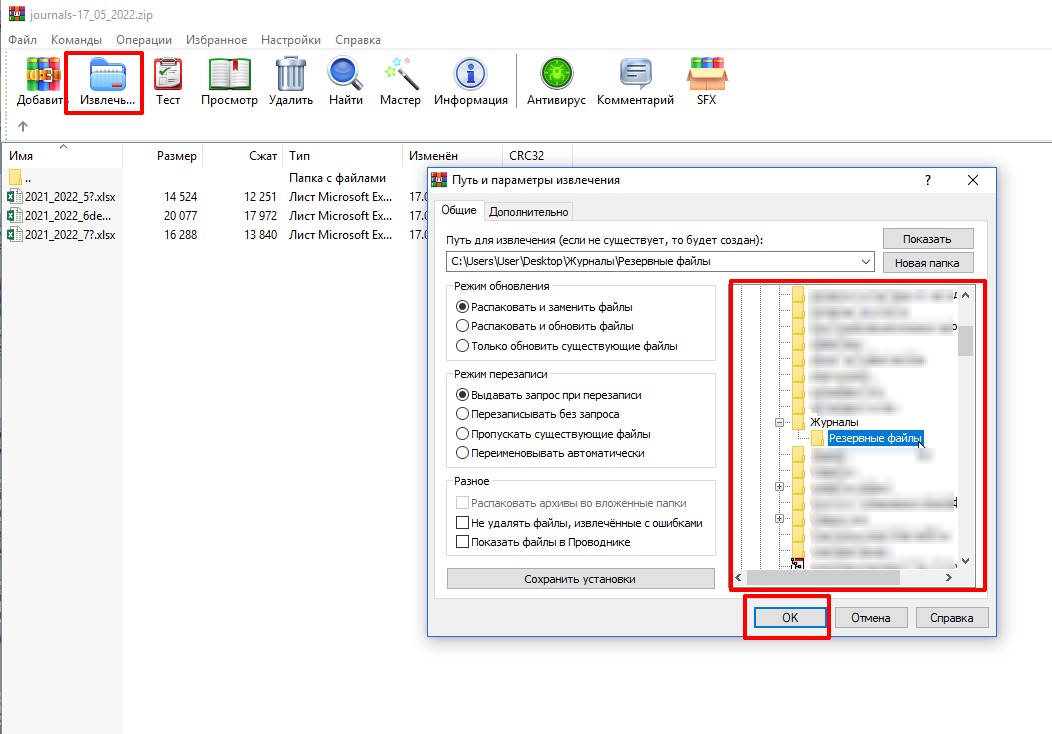
Task: Launch the Мастер wizard wand icon
Action: pos(401,74)
